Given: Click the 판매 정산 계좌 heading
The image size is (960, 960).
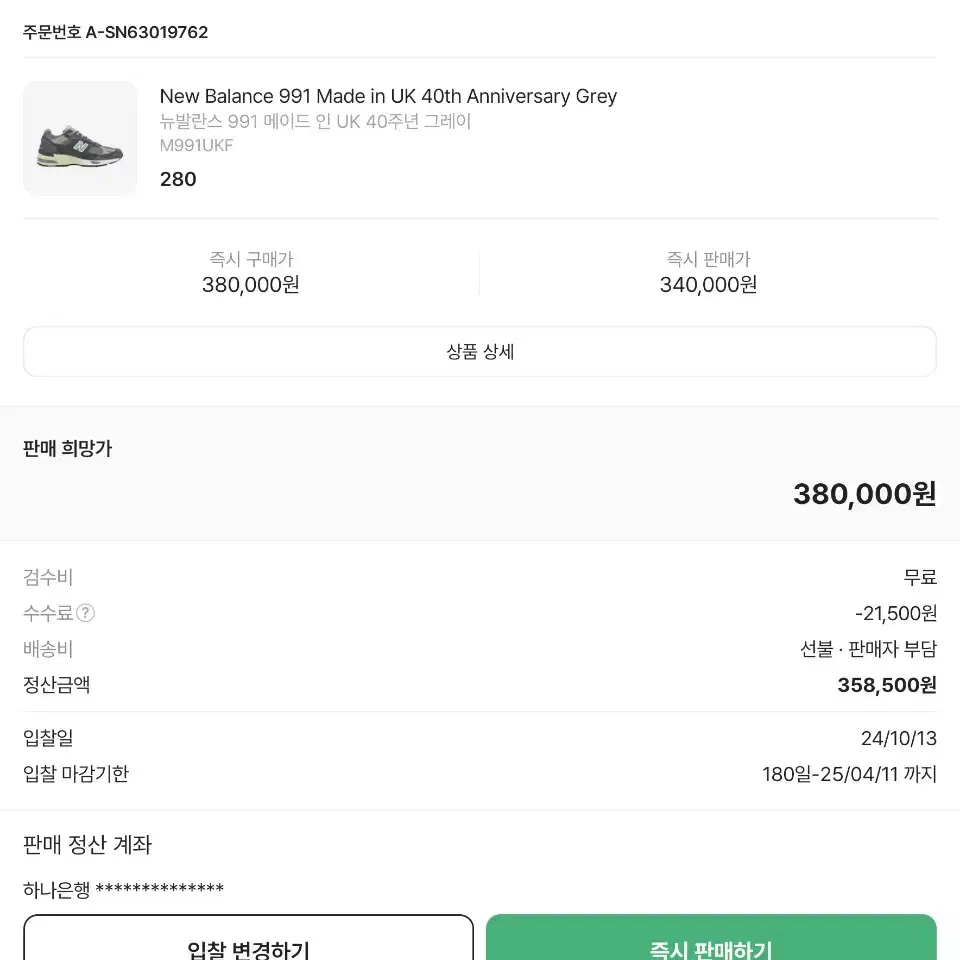Looking at the screenshot, I should (x=87, y=844).
